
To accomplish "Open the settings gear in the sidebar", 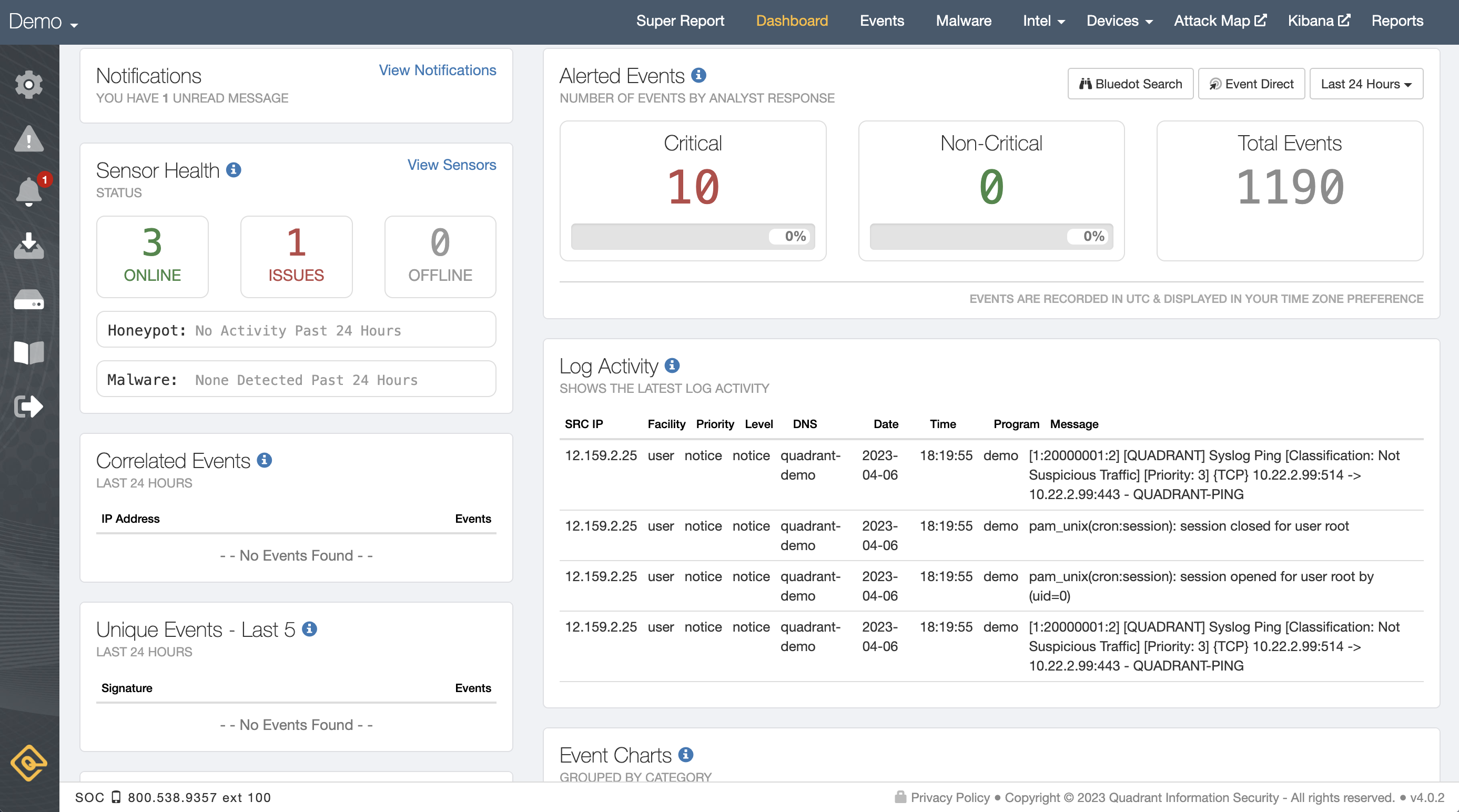I will pos(29,84).
